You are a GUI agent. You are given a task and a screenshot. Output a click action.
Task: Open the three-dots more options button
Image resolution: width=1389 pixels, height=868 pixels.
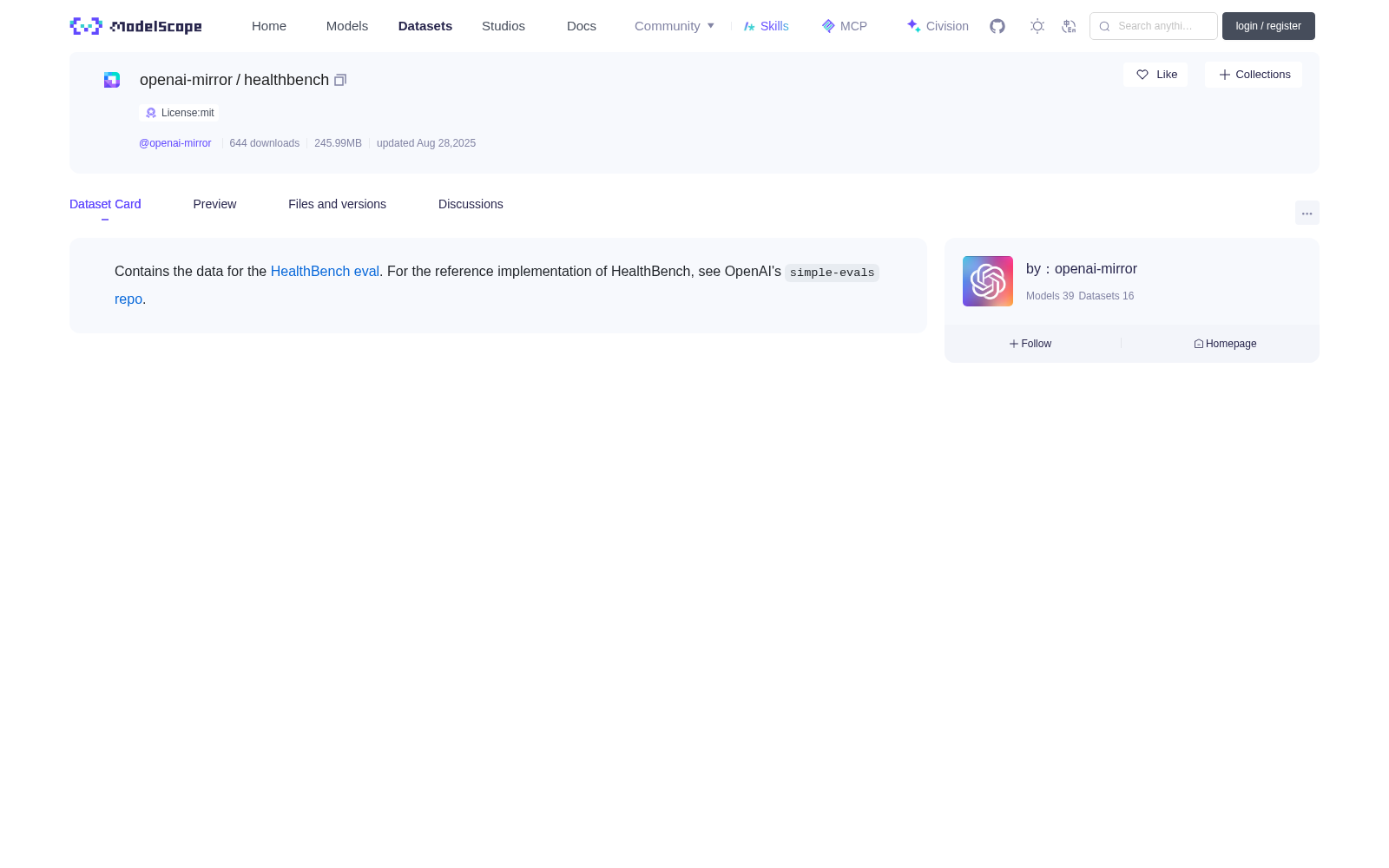point(1307,213)
